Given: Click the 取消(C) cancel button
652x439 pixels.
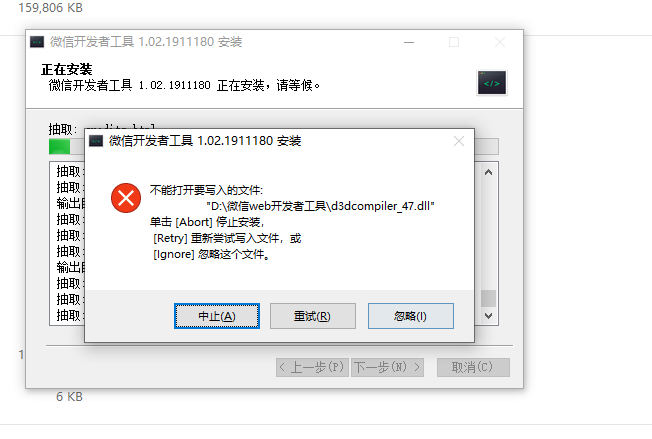Looking at the screenshot, I should [x=473, y=367].
